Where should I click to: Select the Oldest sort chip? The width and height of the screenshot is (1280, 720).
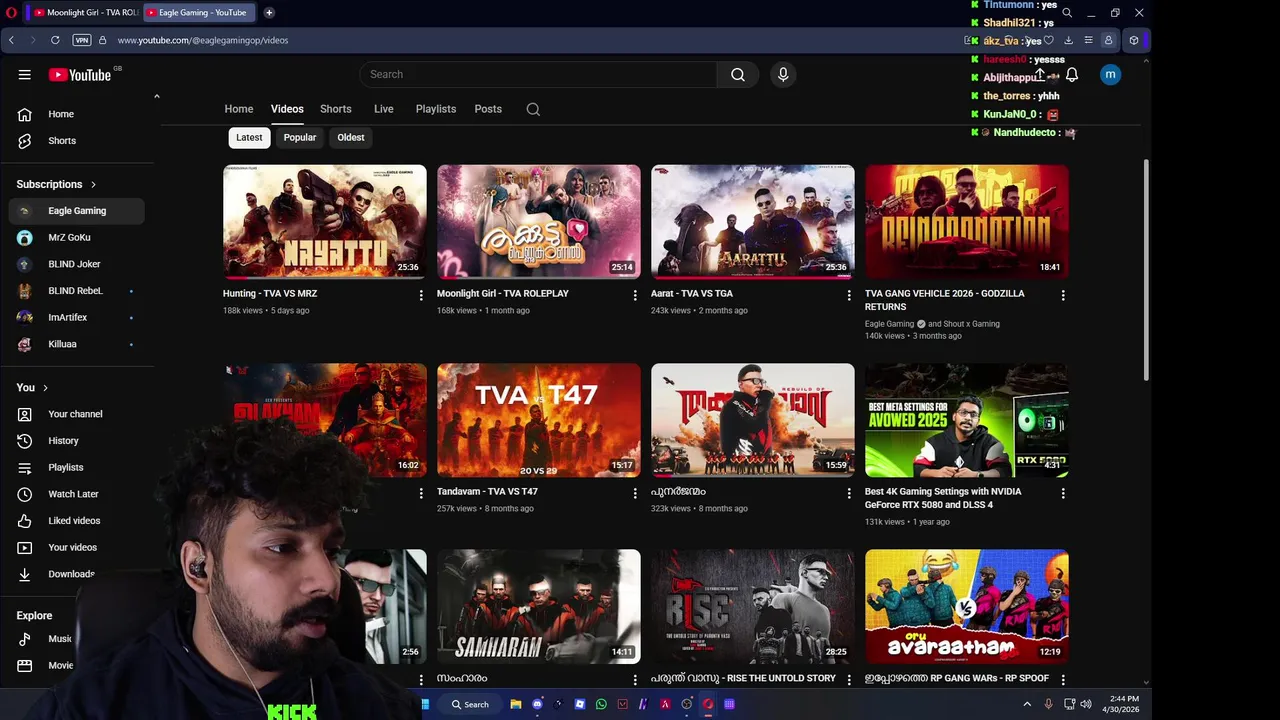[351, 138]
